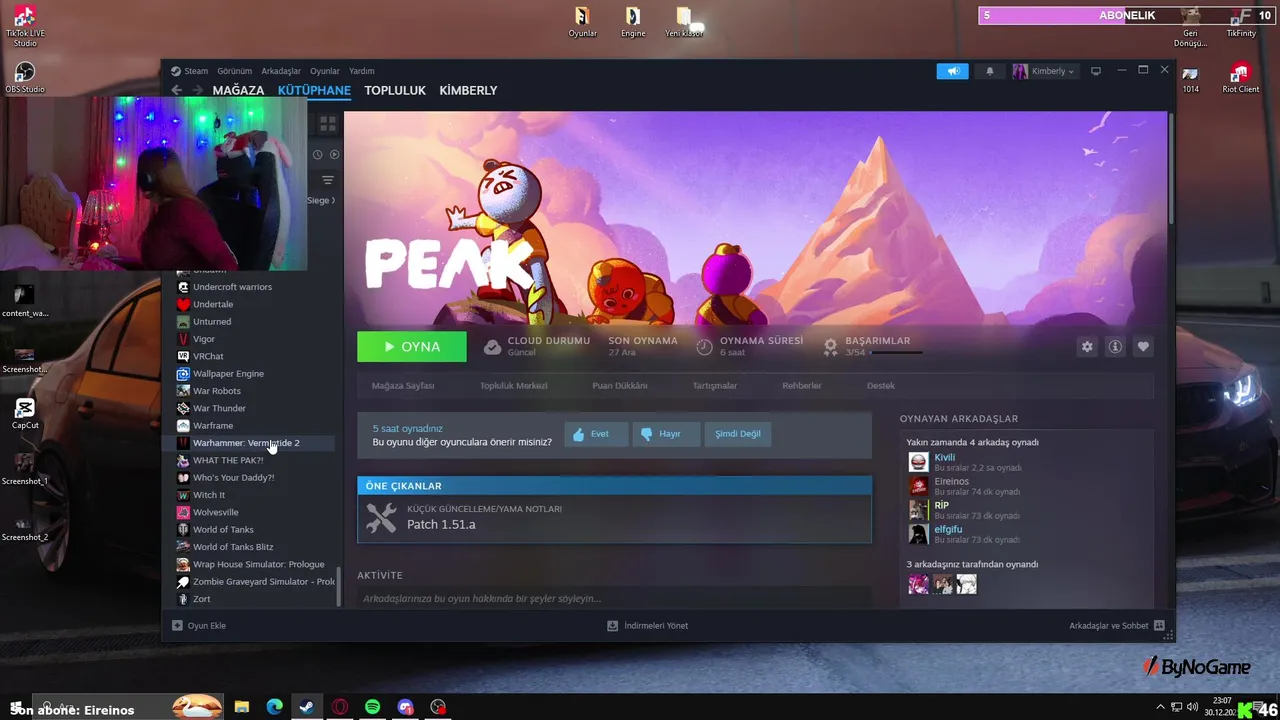Open File Explorer from the taskbar
Image resolution: width=1280 pixels, height=720 pixels.
tap(242, 707)
